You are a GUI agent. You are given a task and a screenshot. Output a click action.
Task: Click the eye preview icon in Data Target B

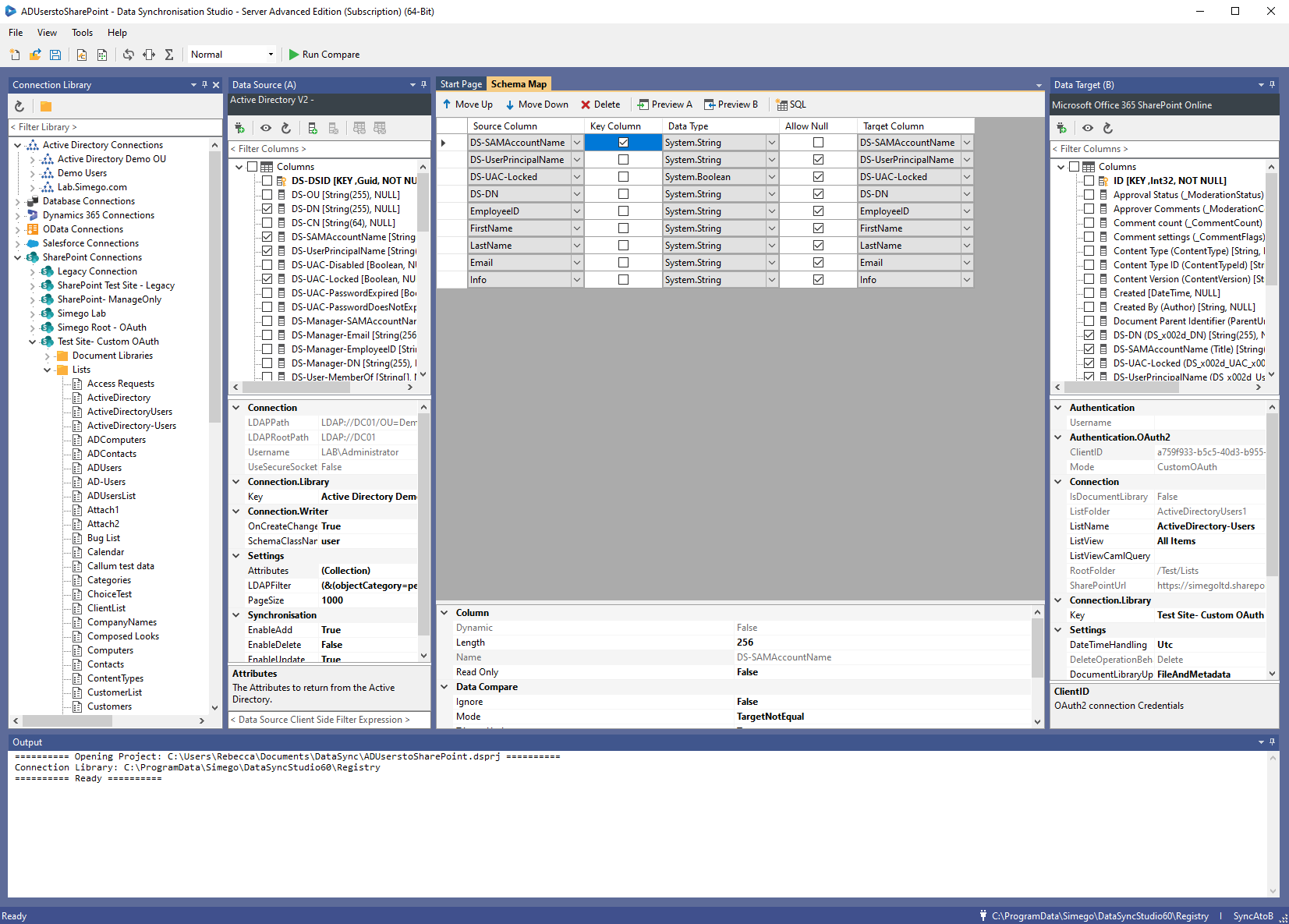point(1088,128)
